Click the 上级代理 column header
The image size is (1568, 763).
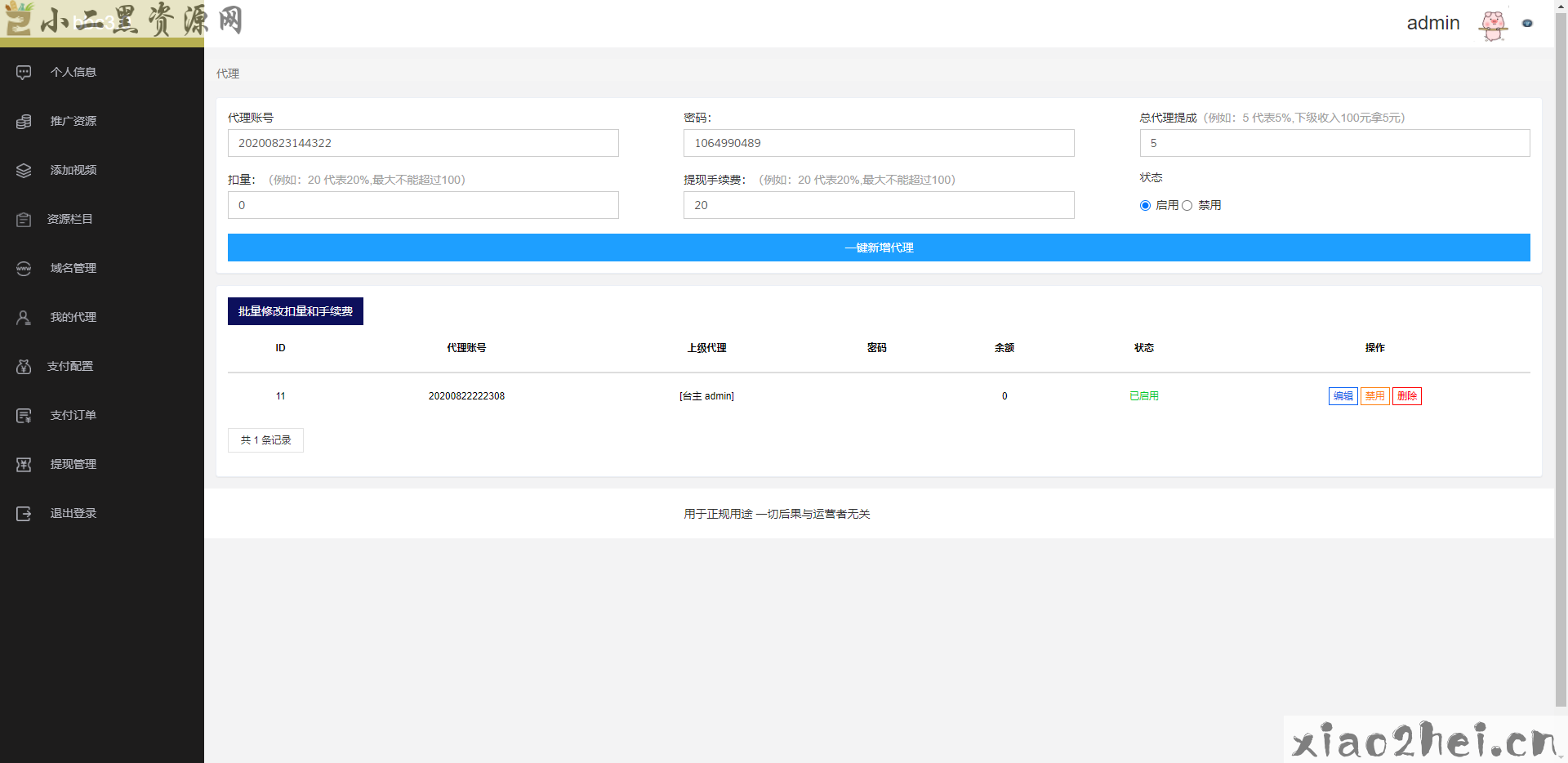coord(706,348)
